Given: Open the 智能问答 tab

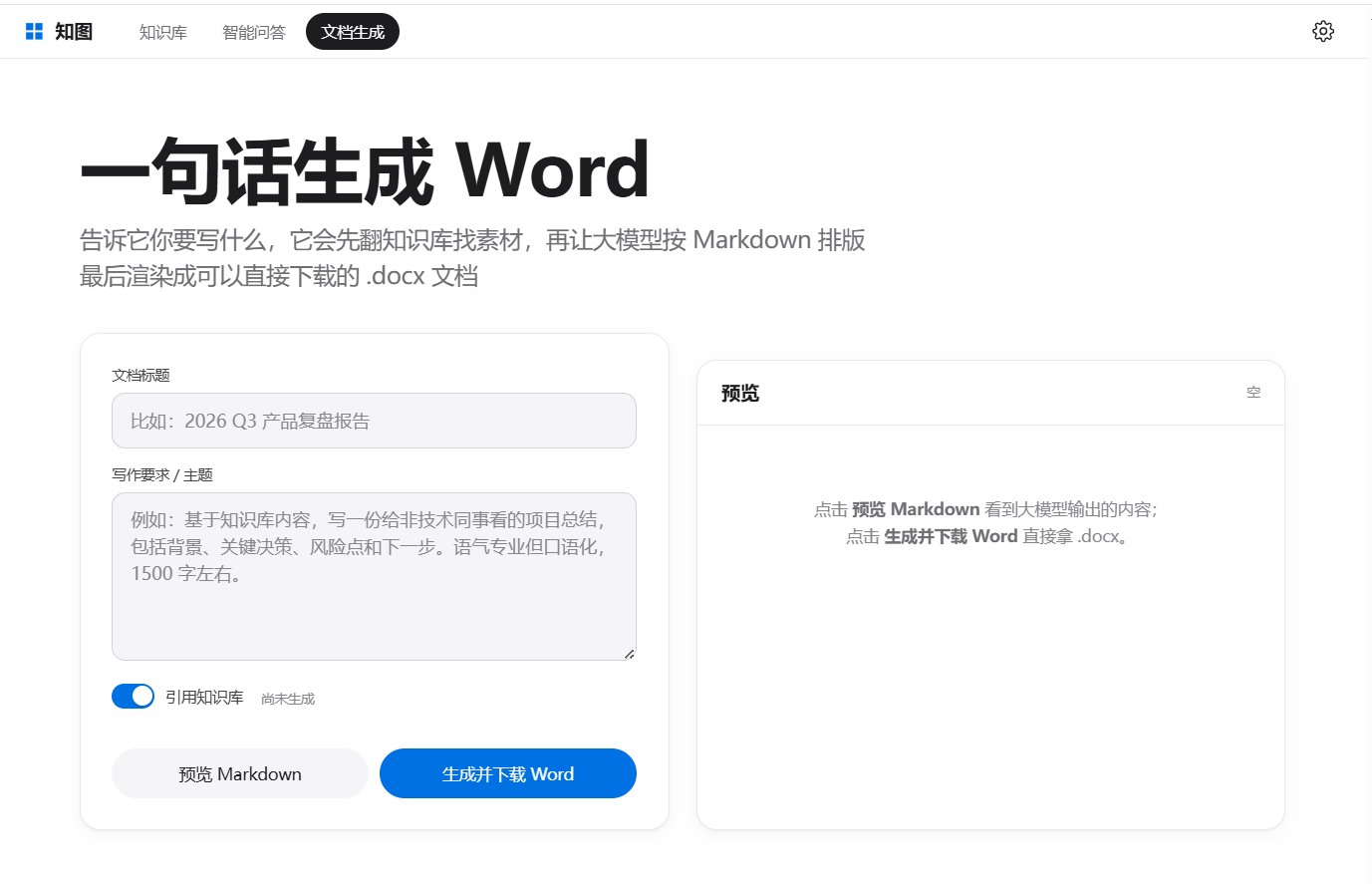Looking at the screenshot, I should [254, 32].
